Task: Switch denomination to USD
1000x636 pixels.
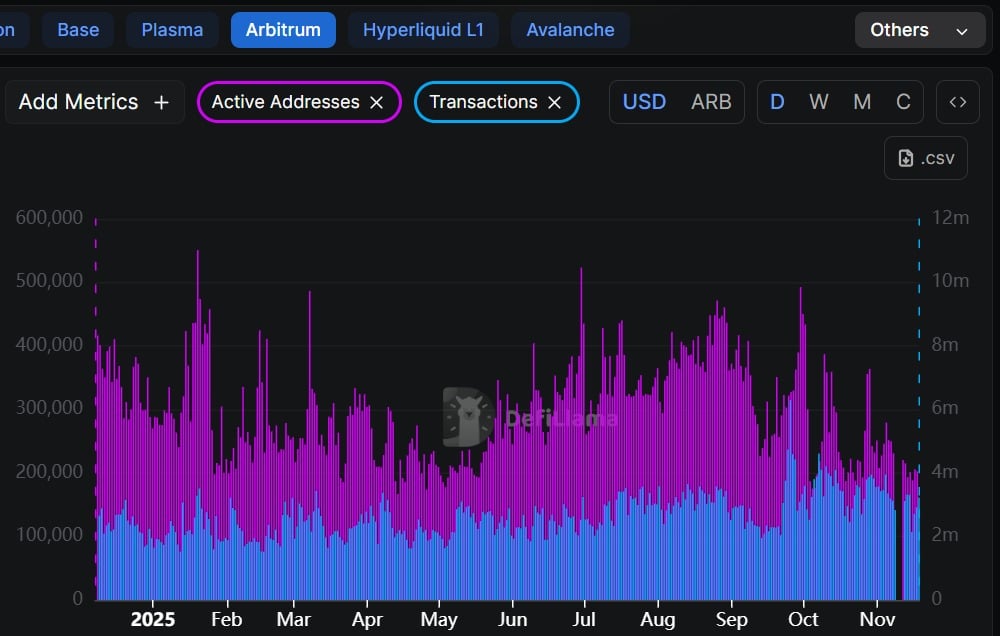Action: tap(644, 102)
